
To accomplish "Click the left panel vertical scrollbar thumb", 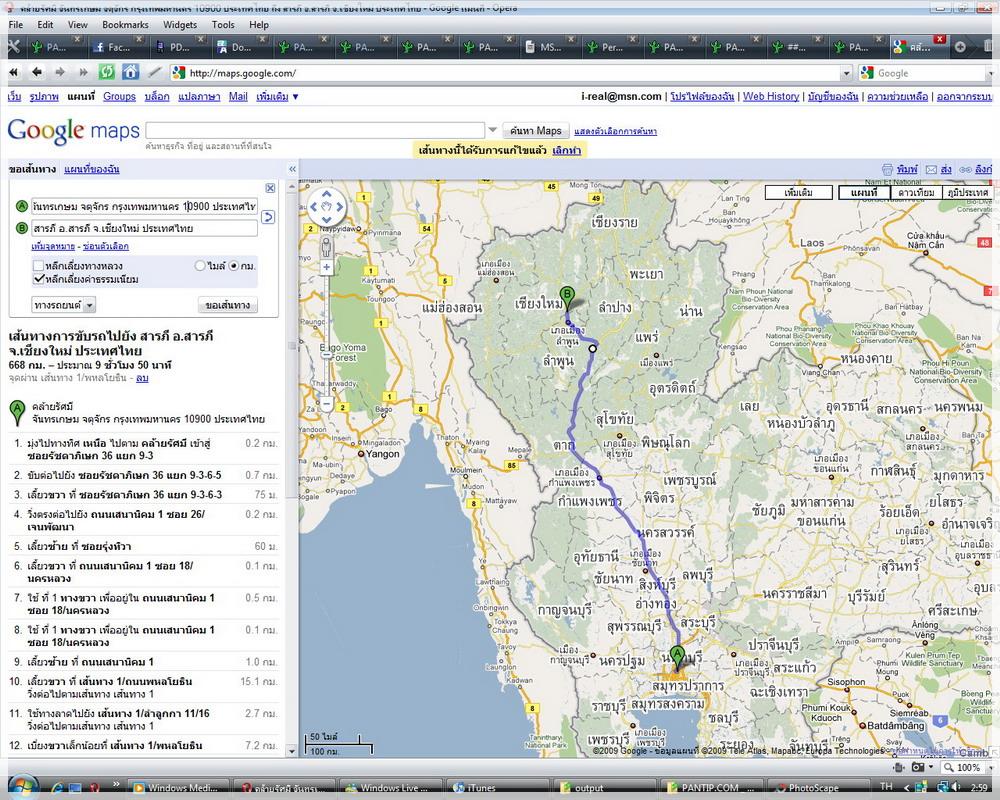I will tap(292, 344).
